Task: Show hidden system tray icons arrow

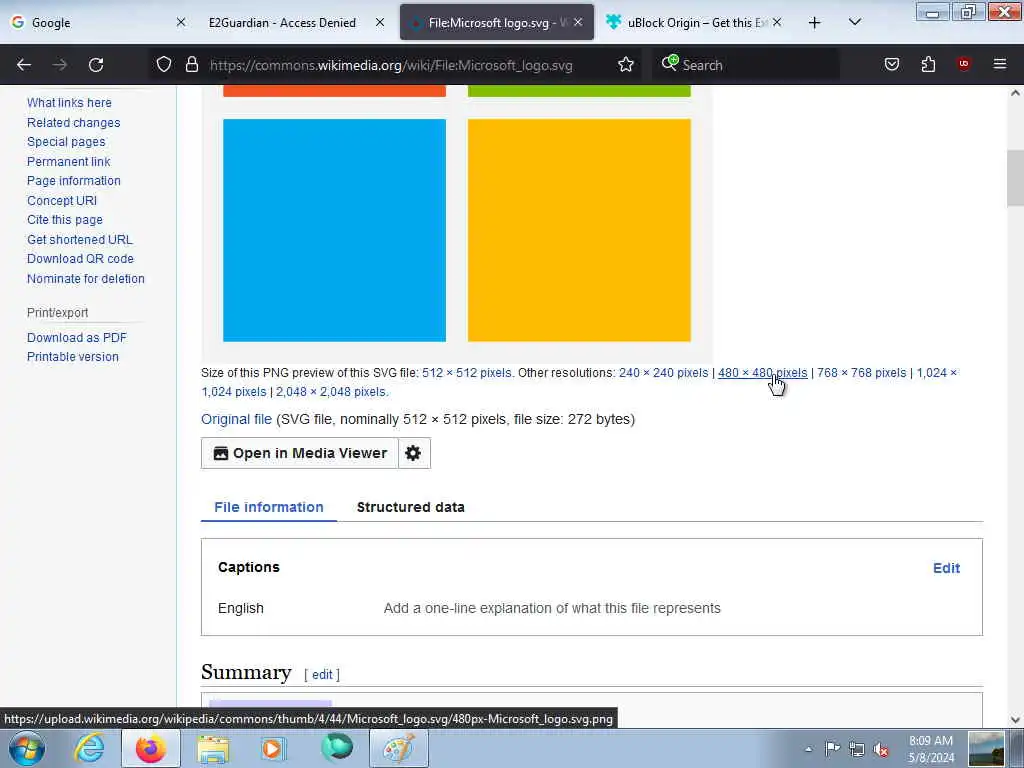Action: click(x=808, y=749)
